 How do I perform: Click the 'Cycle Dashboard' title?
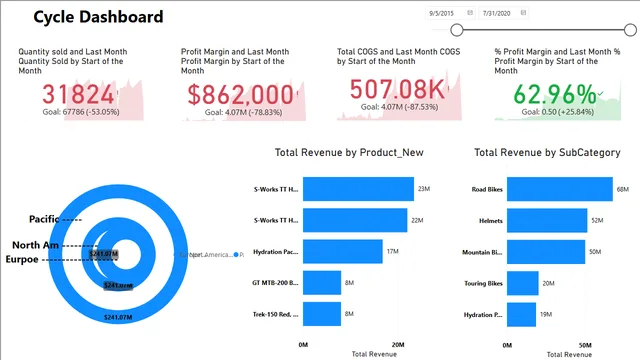tap(98, 17)
